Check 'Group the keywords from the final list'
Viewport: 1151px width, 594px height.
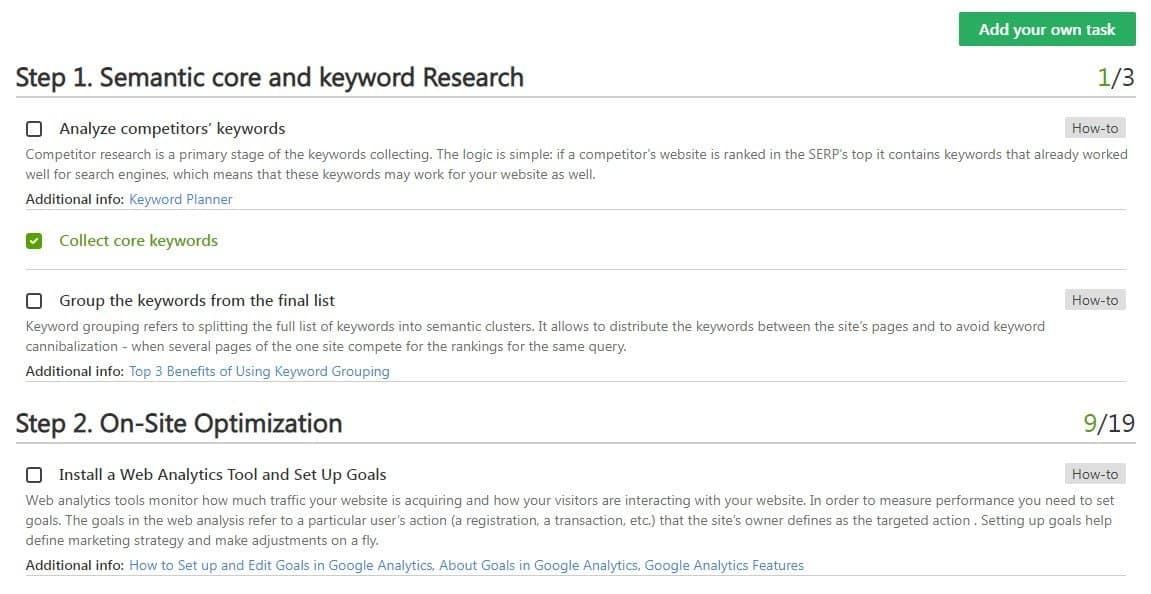pyautogui.click(x=33, y=300)
